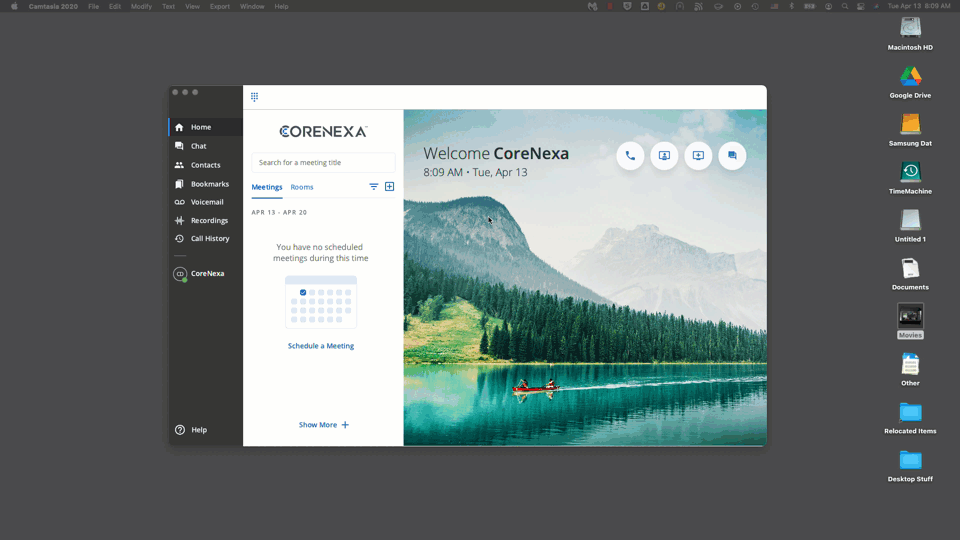The image size is (960, 540).
Task: Click the Schedule a Meeting link
Action: [321, 346]
